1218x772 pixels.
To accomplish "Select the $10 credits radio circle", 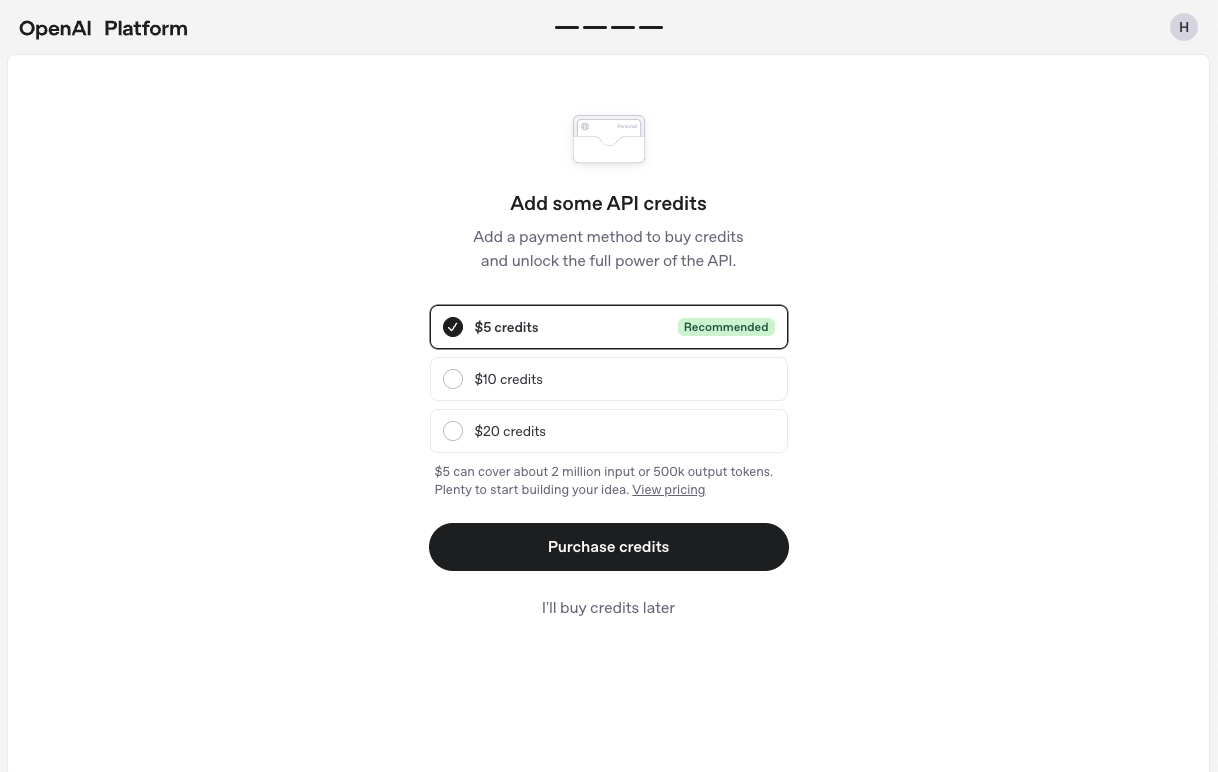I will [x=453, y=379].
